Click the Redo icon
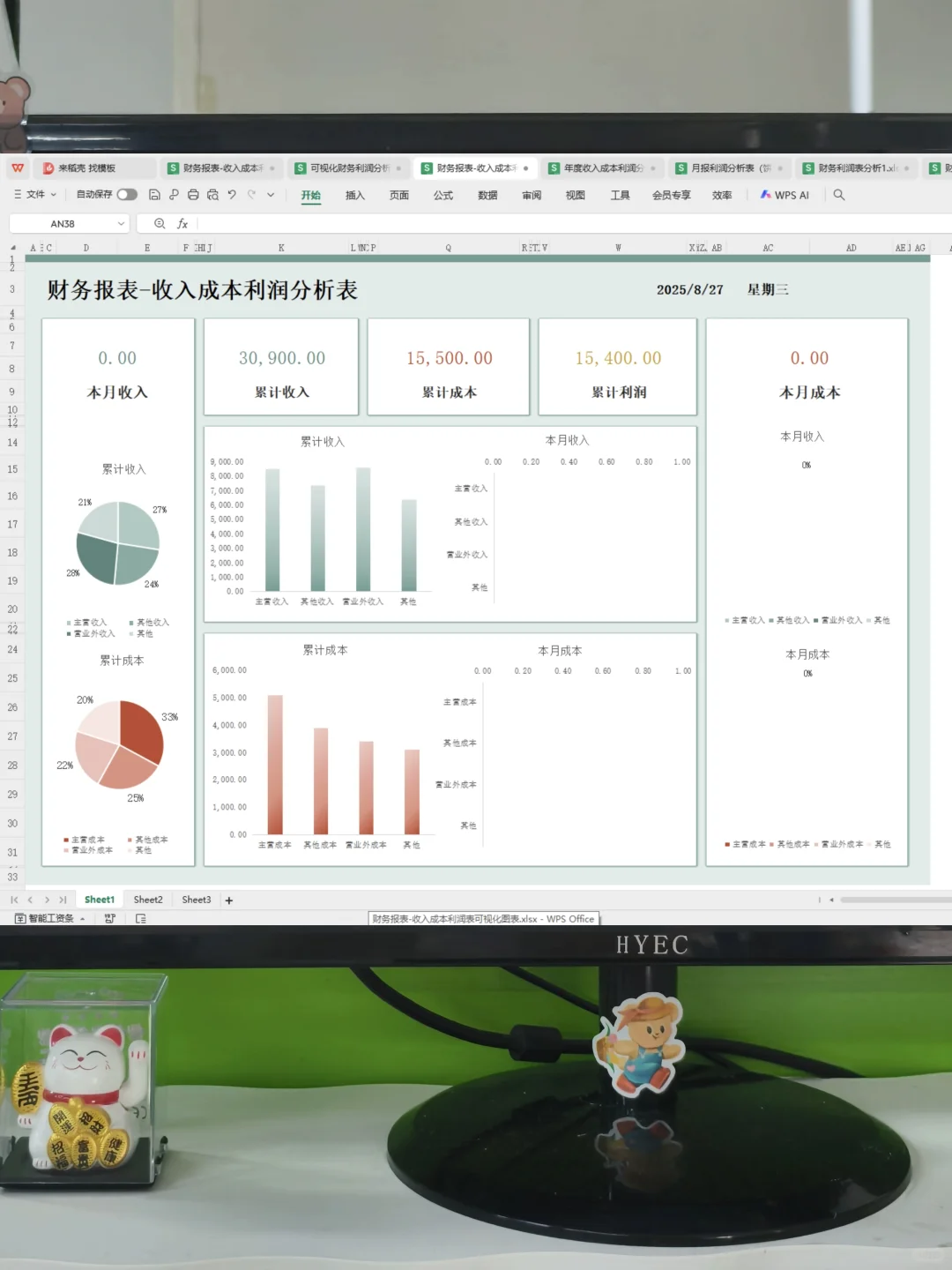This screenshot has width=952, height=1270. [x=250, y=194]
